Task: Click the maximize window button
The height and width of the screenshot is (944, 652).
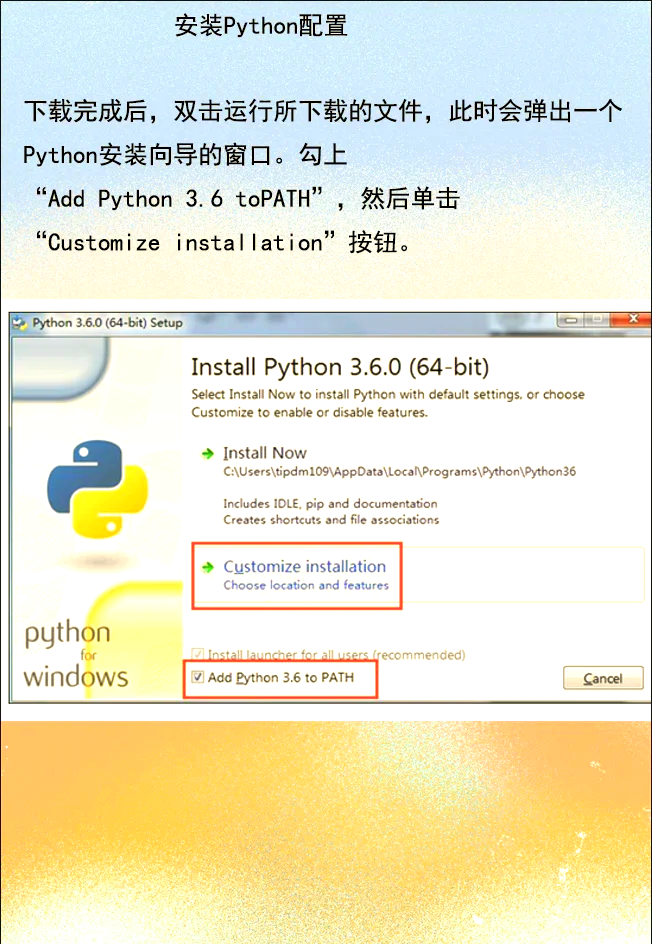Action: 597,320
